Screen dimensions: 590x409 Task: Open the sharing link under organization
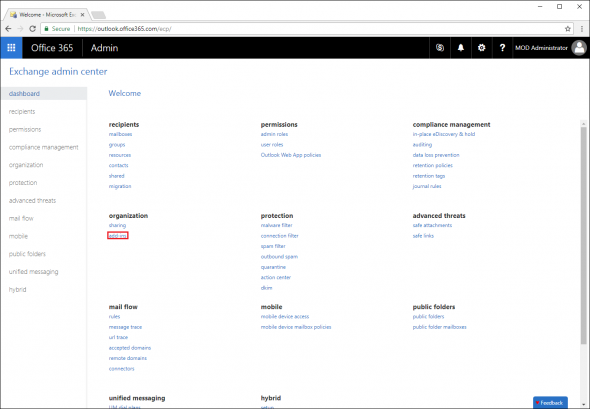pos(117,225)
